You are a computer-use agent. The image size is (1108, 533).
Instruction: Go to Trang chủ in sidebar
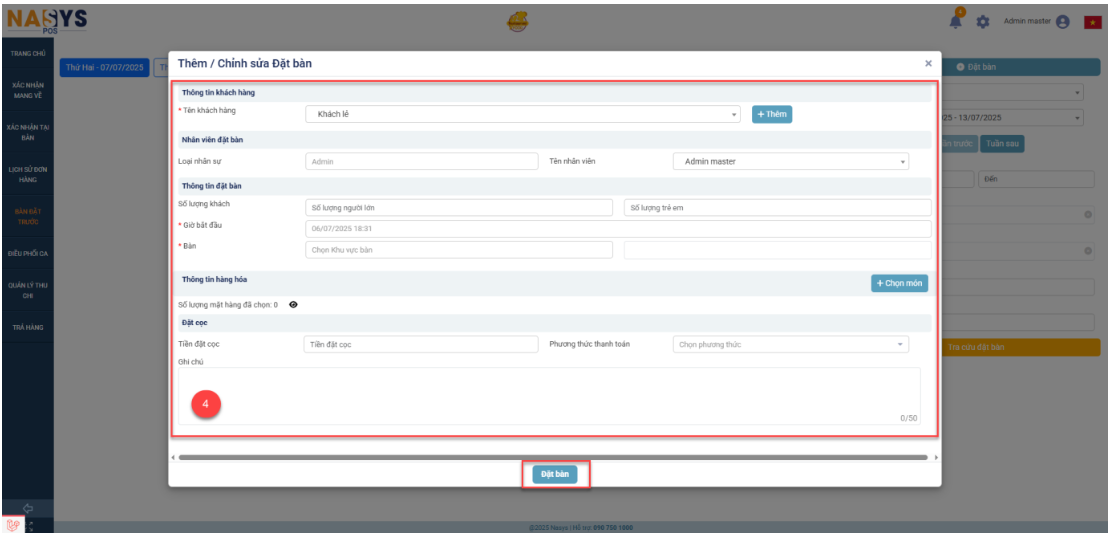click(x=27, y=53)
